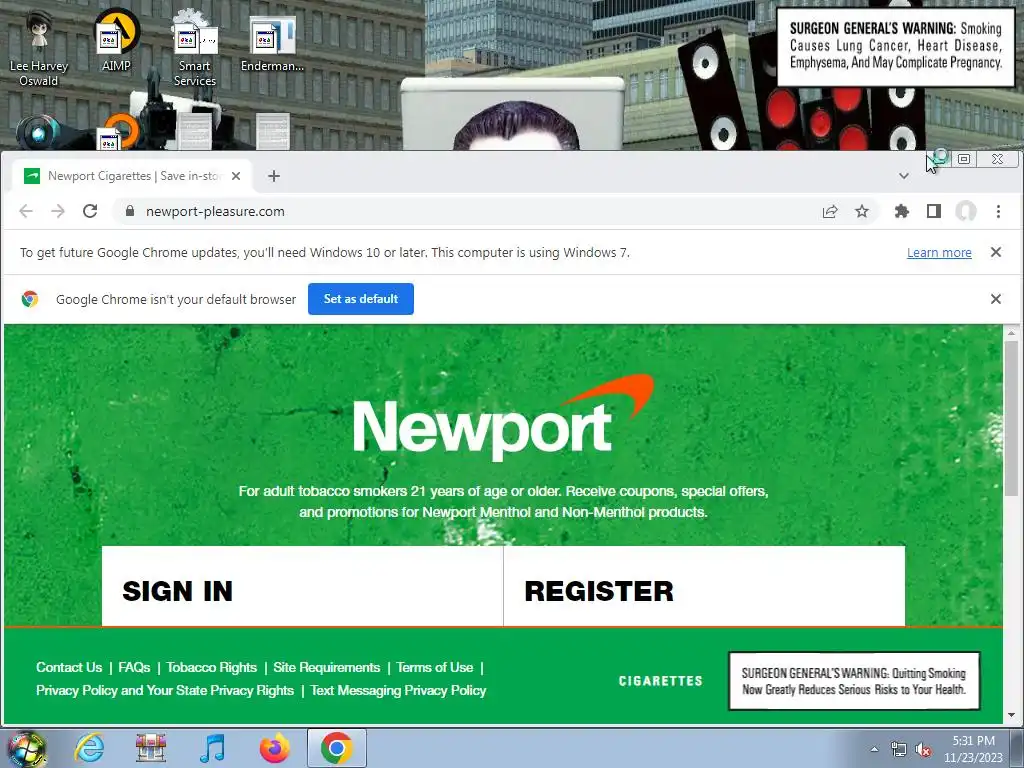Open Terms of Use link

pos(434,667)
